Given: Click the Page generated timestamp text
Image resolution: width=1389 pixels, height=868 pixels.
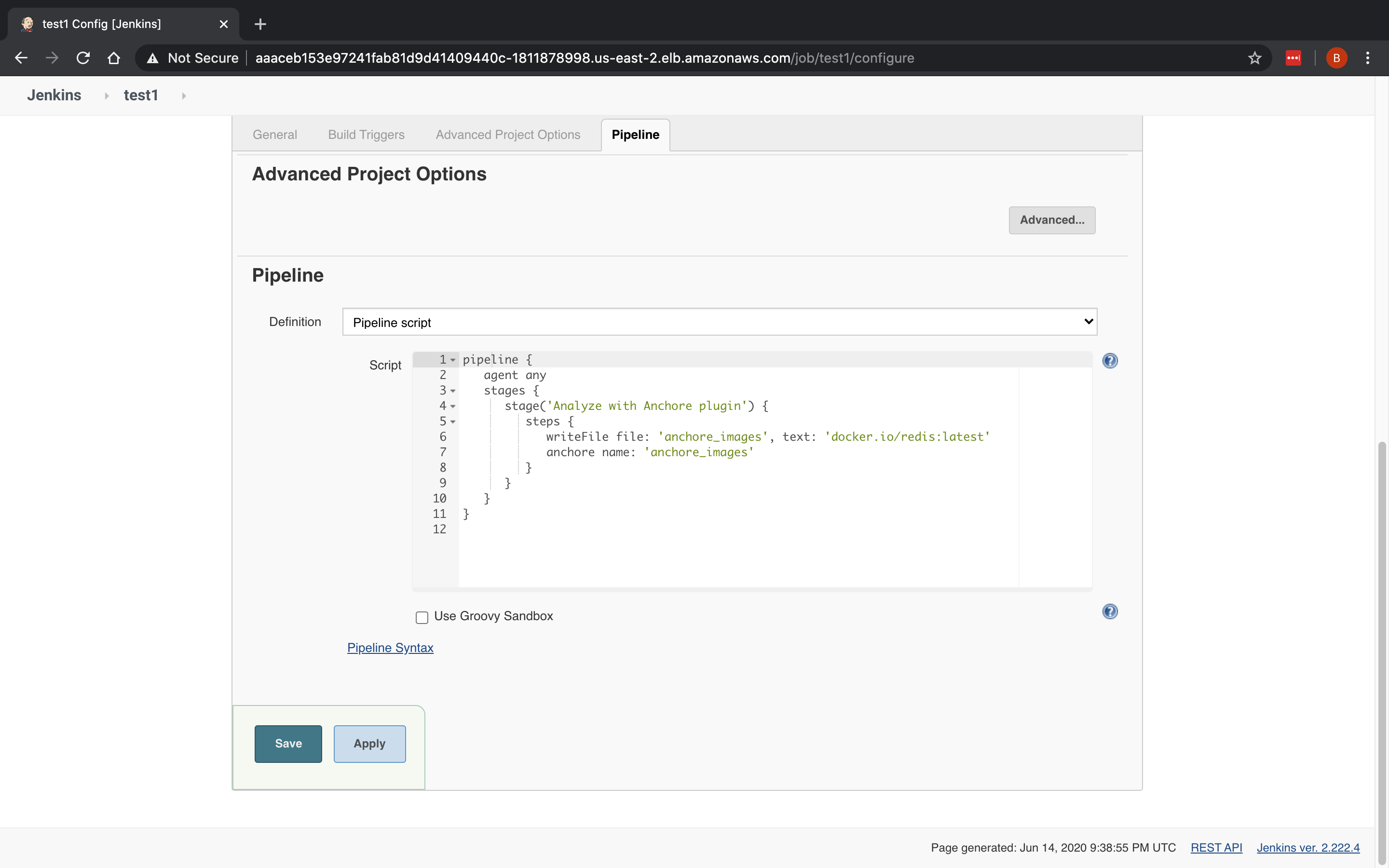Looking at the screenshot, I should click(x=1053, y=848).
